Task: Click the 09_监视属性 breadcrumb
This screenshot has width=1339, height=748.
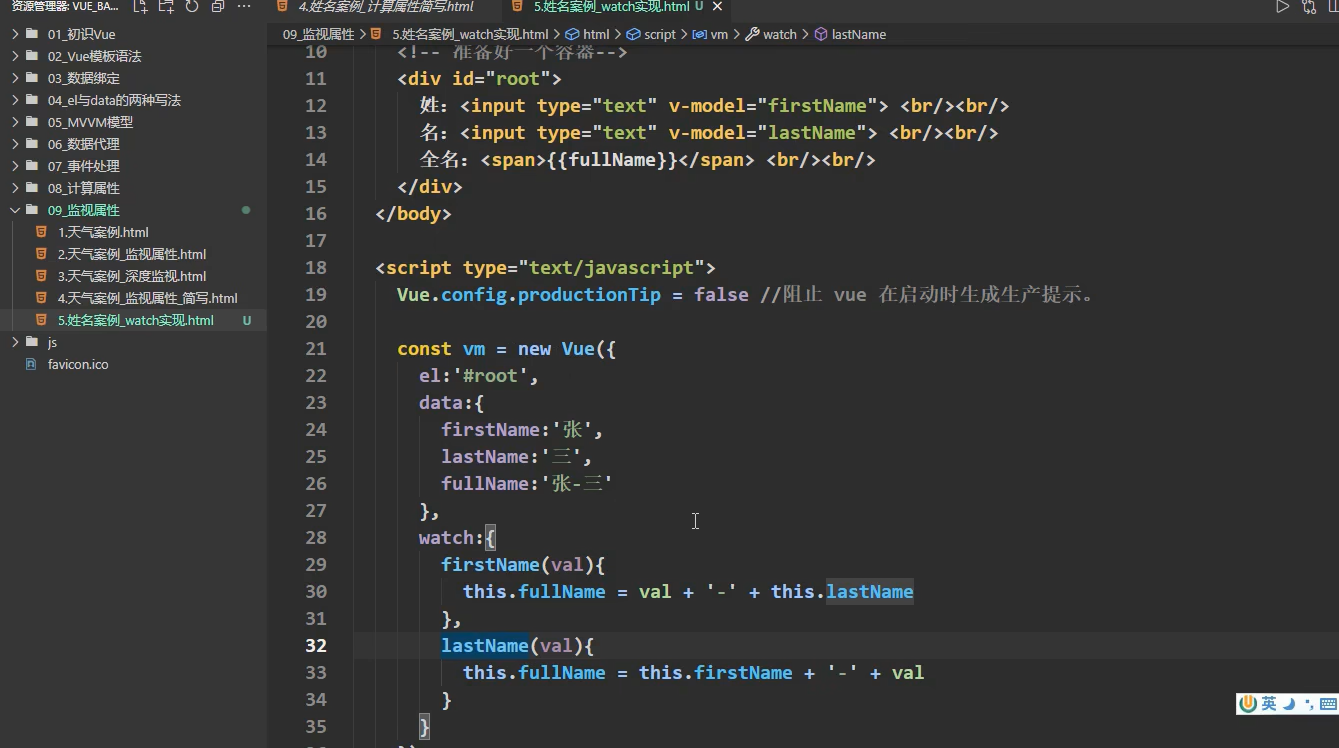Action: click(x=318, y=34)
